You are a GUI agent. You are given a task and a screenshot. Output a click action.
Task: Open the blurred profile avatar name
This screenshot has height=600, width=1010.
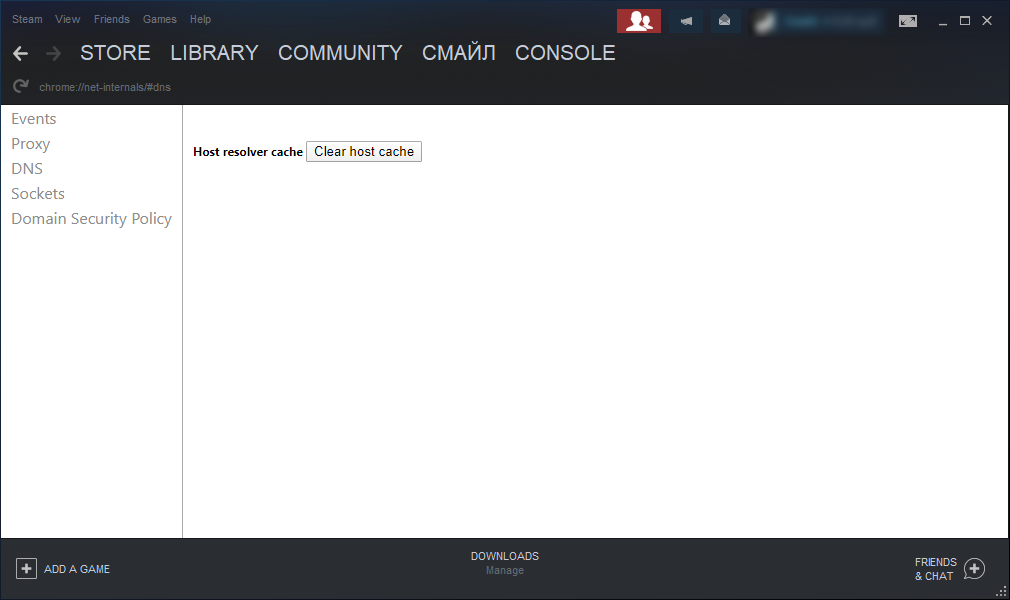(x=817, y=22)
